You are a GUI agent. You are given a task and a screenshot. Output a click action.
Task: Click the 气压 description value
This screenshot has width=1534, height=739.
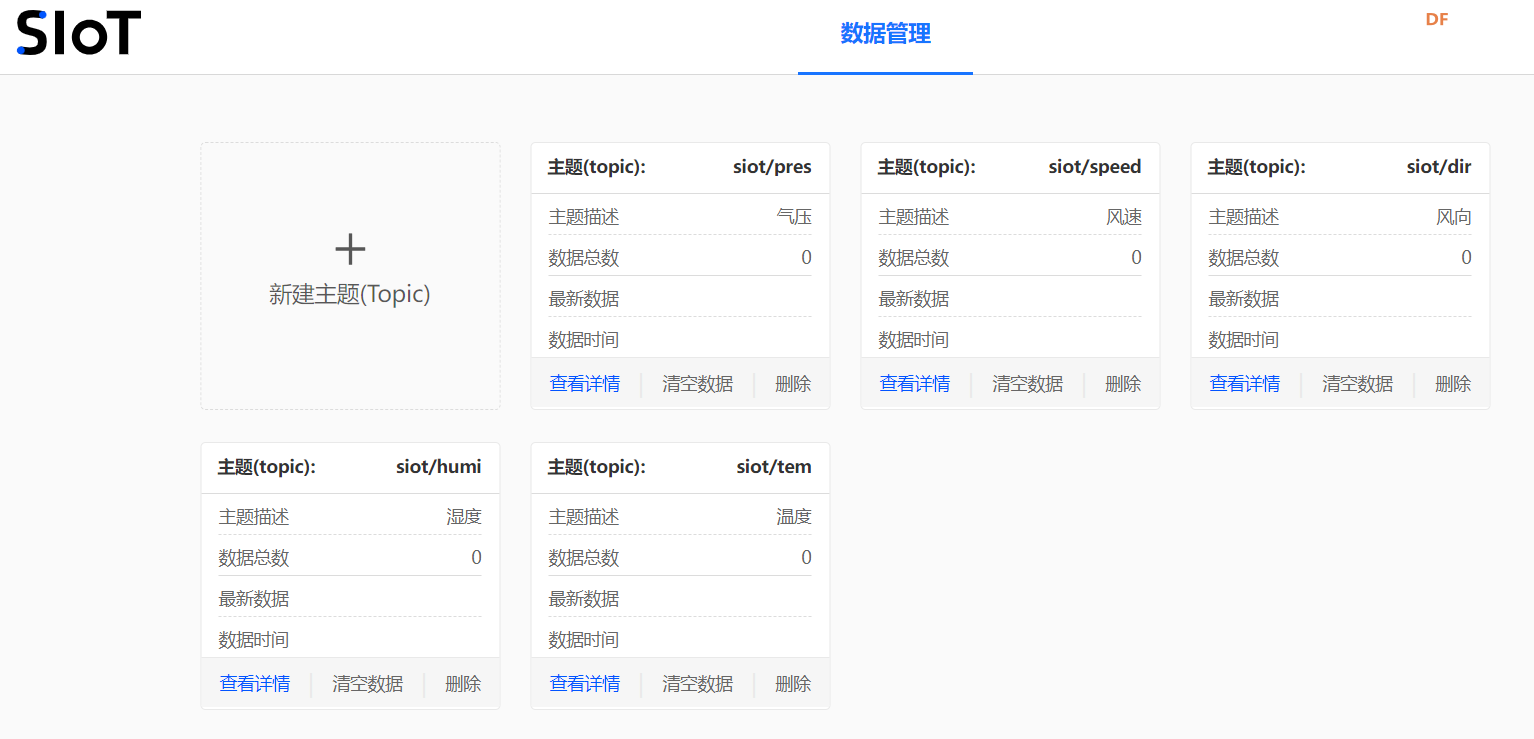click(x=794, y=217)
